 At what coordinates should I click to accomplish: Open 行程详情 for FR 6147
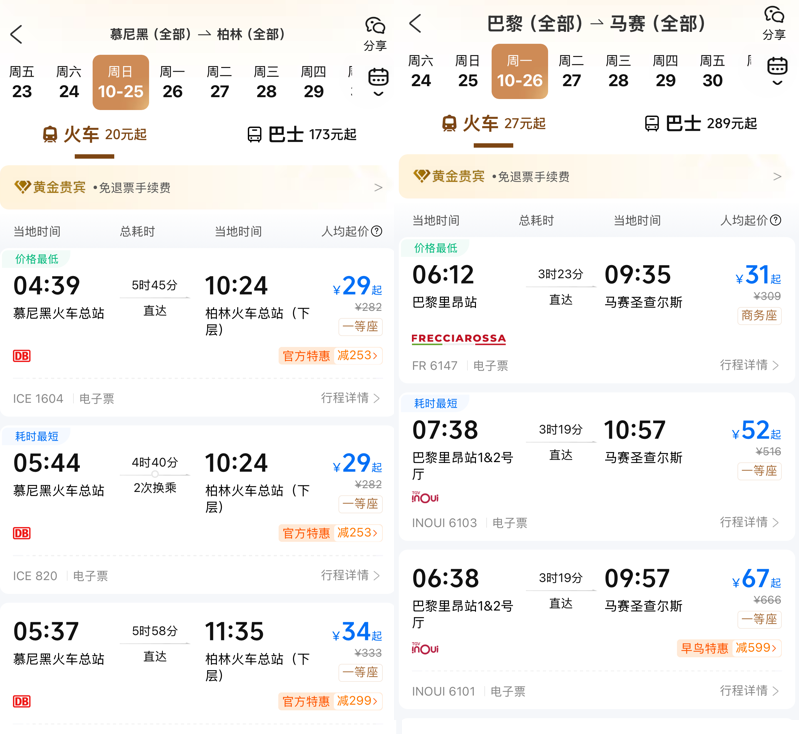point(750,365)
